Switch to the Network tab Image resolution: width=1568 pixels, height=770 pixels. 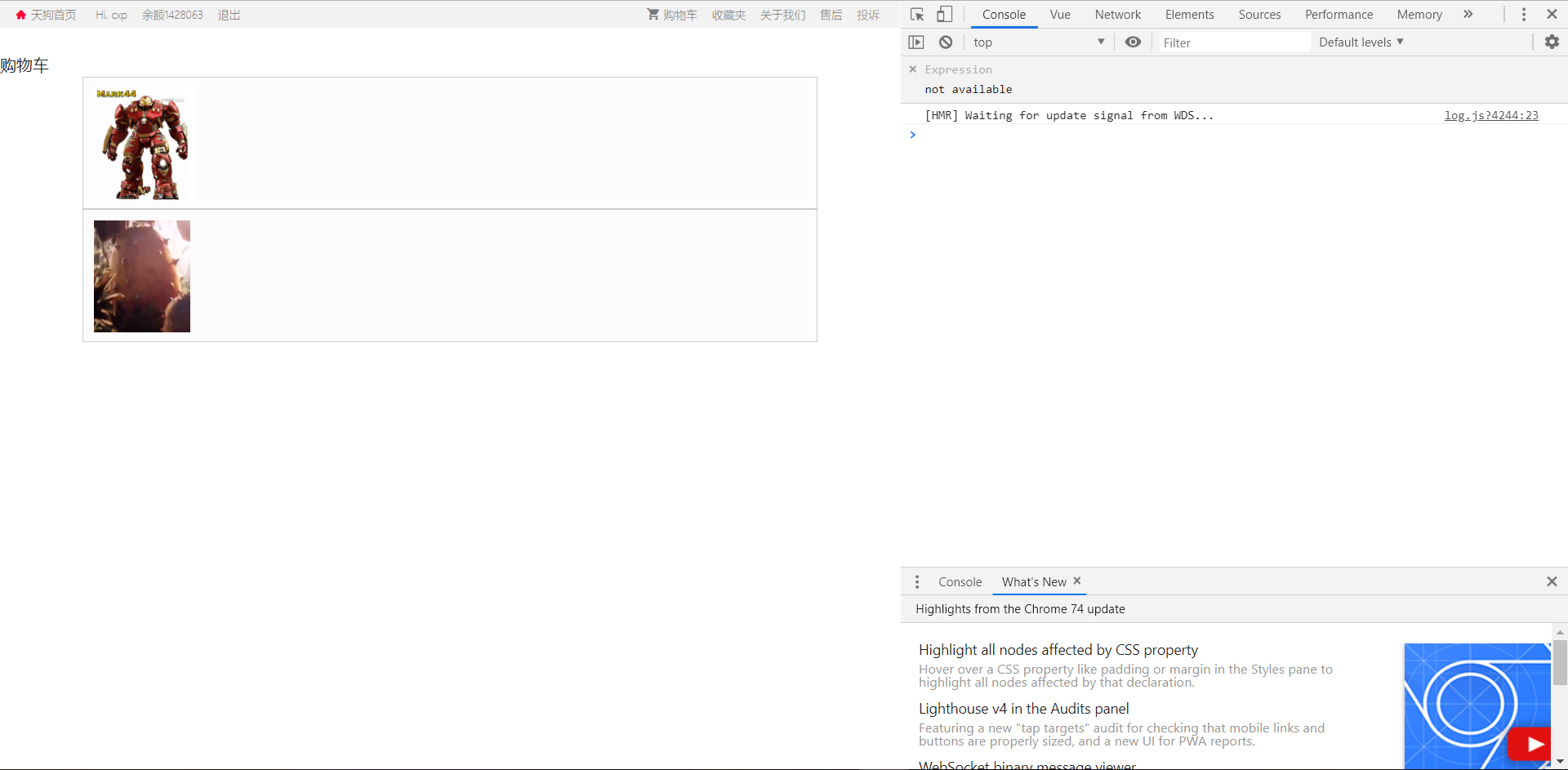(x=1118, y=15)
